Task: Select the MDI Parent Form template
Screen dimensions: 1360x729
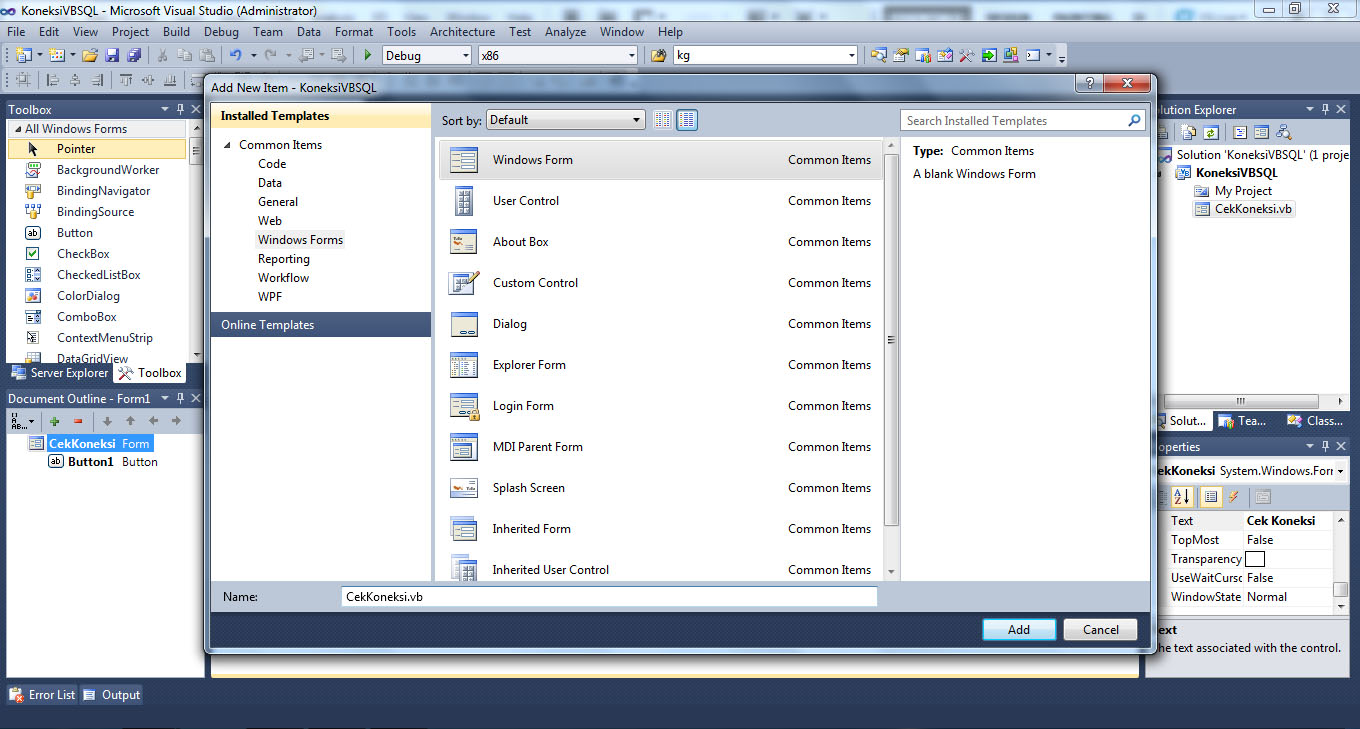Action: (660, 447)
